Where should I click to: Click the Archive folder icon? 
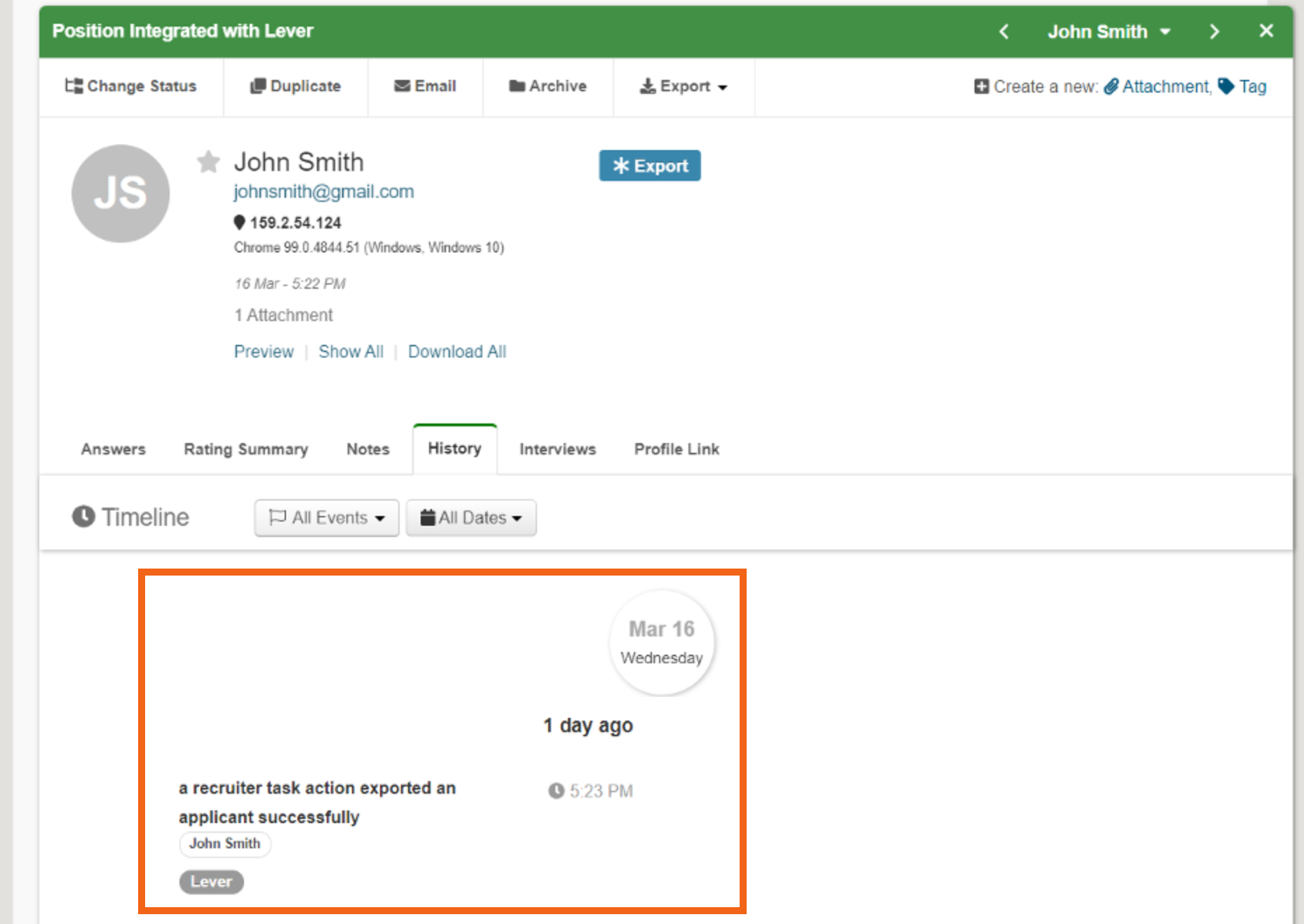[x=517, y=85]
